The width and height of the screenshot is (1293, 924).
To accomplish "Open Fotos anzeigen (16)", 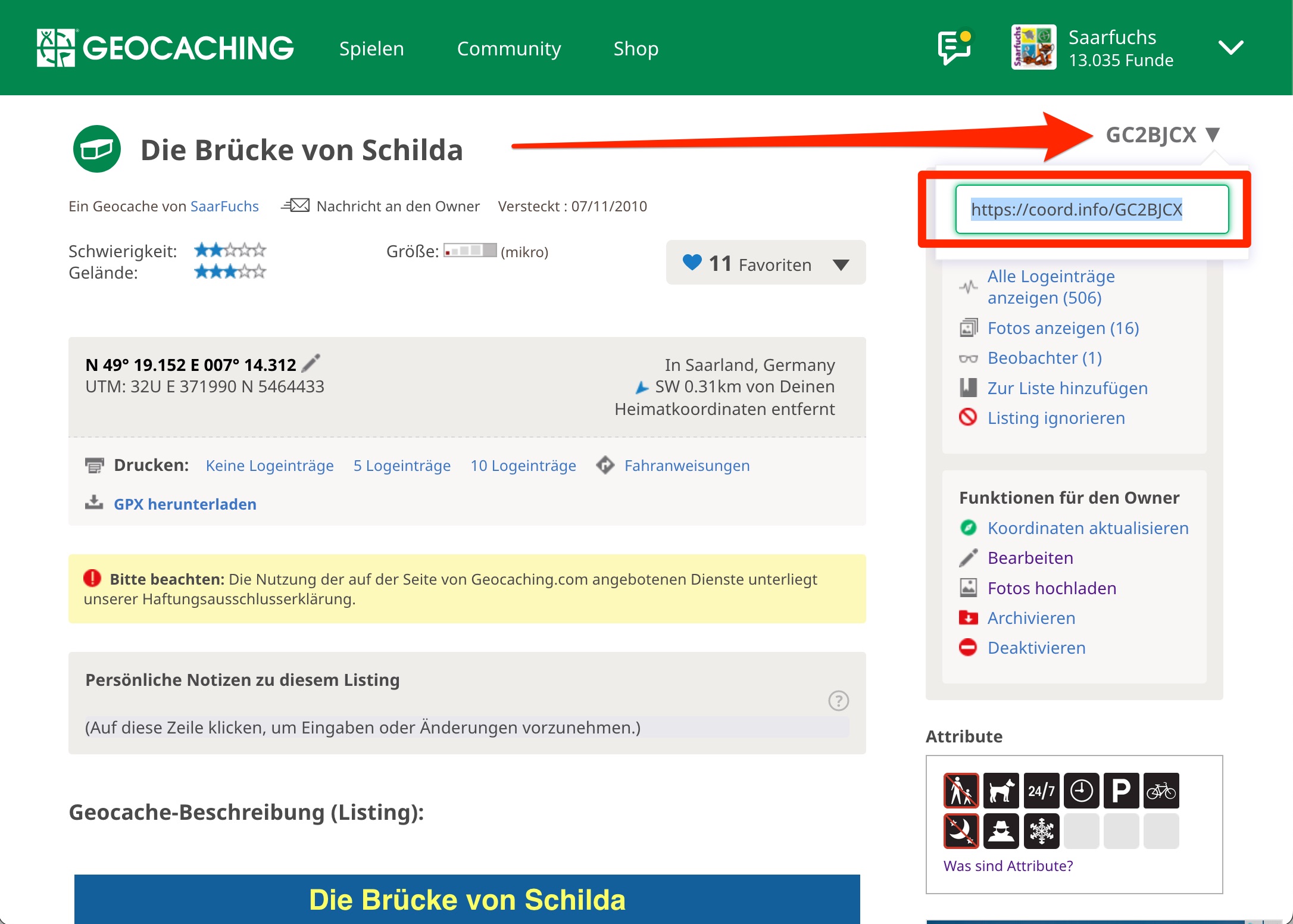I will pos(1063,328).
